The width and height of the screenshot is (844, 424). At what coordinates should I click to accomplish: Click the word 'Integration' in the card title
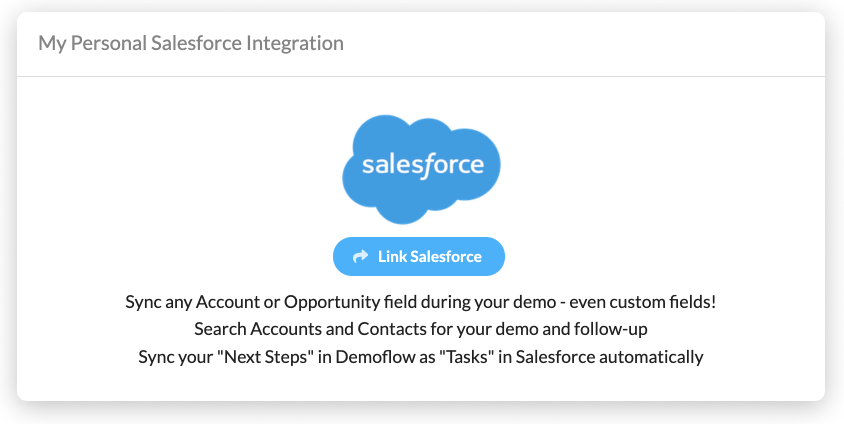[295, 43]
